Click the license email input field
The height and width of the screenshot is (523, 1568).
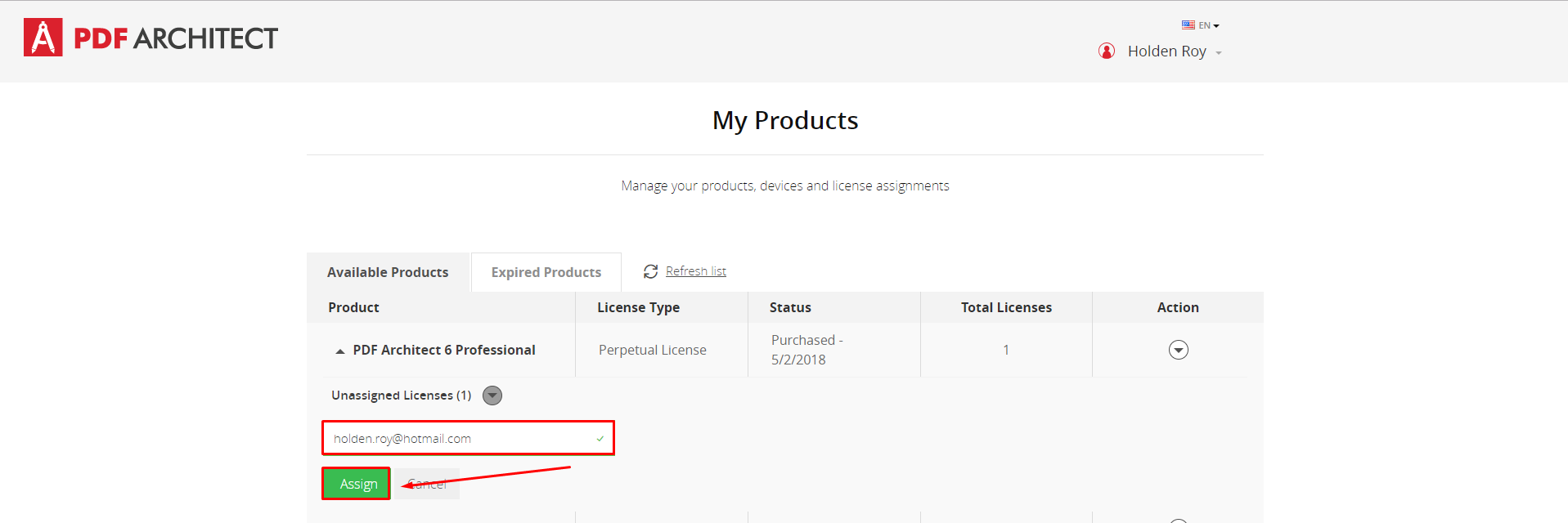(468, 438)
